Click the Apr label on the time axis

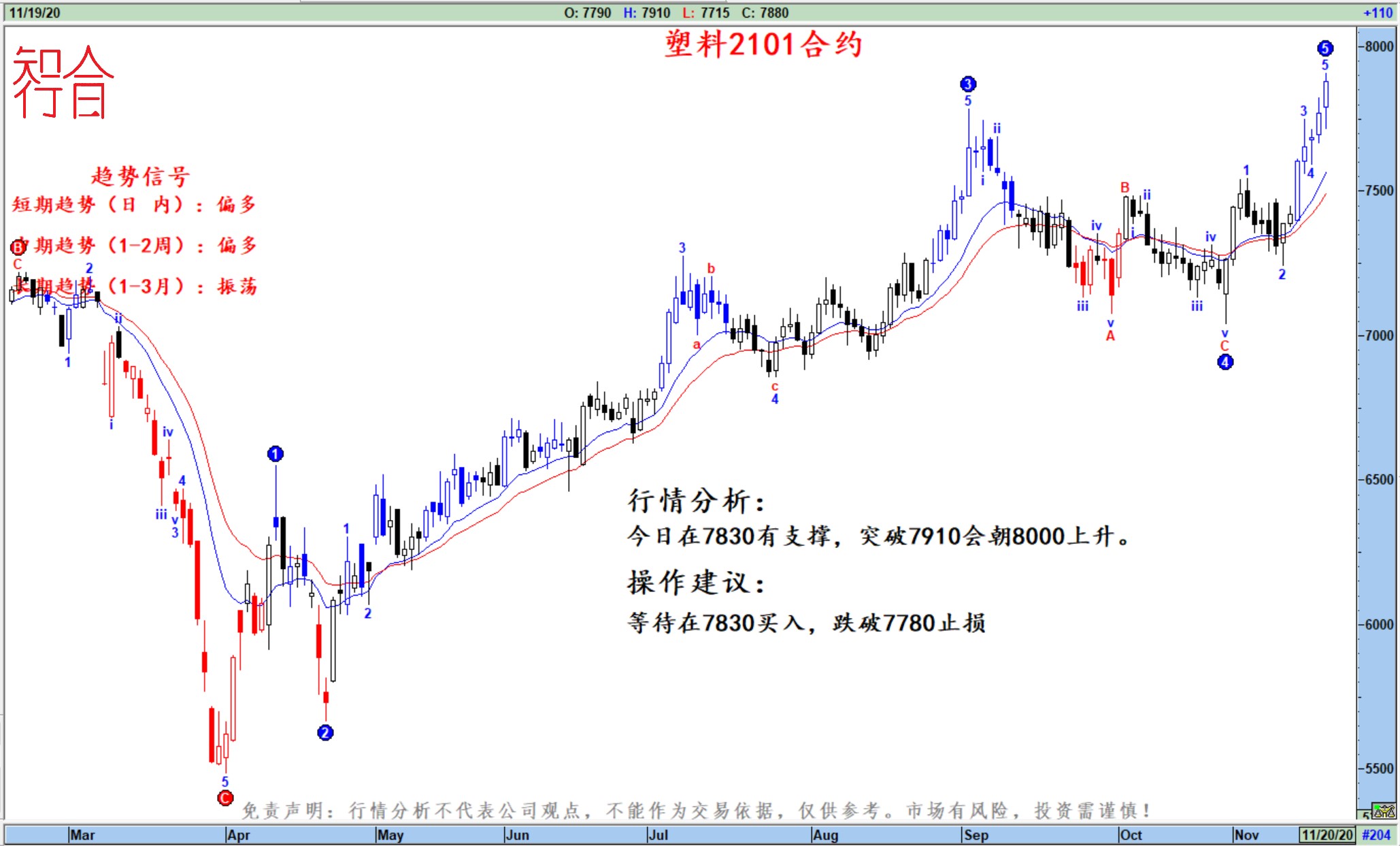[239, 834]
